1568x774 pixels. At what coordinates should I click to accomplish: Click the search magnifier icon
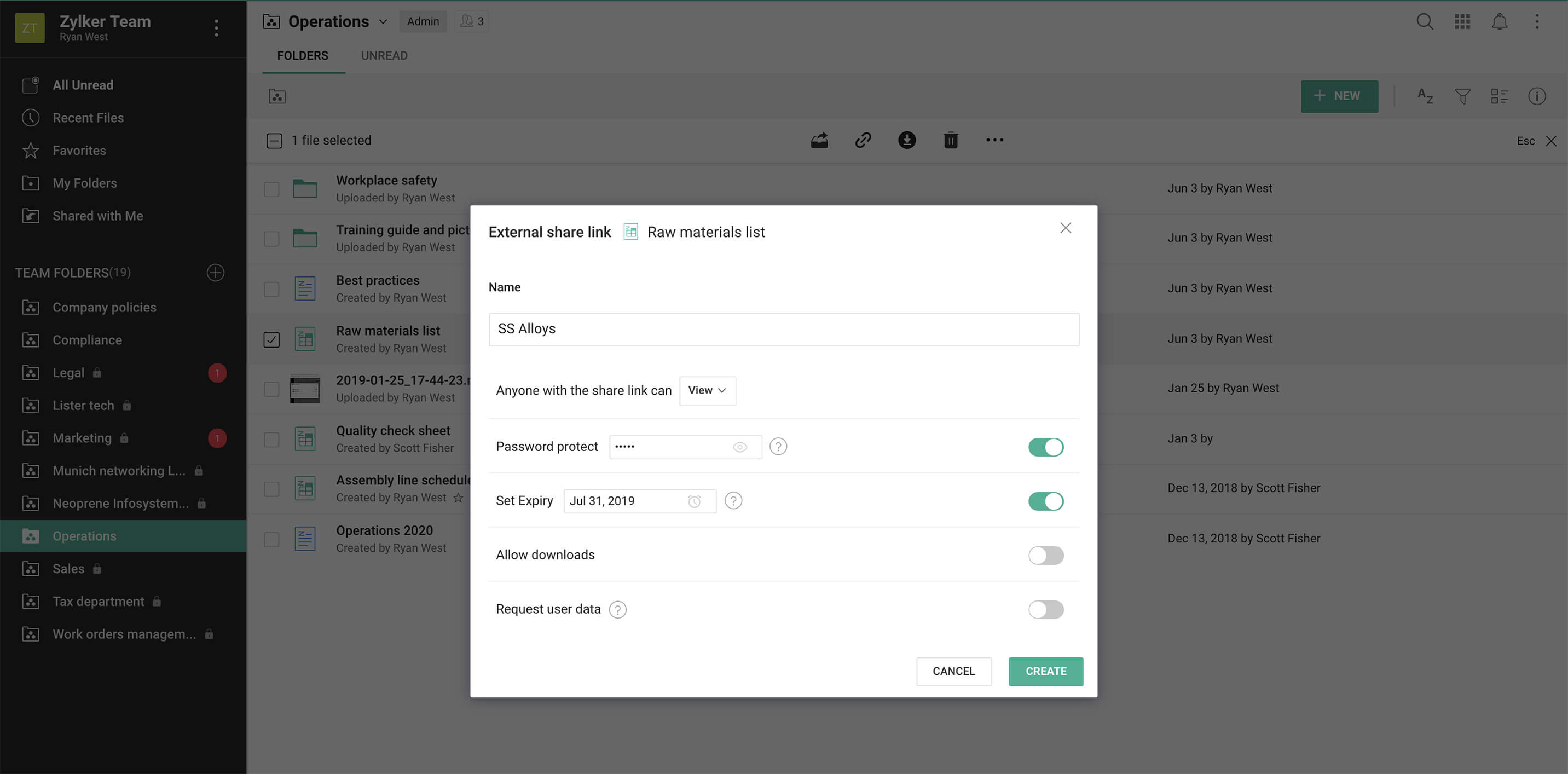point(1425,22)
